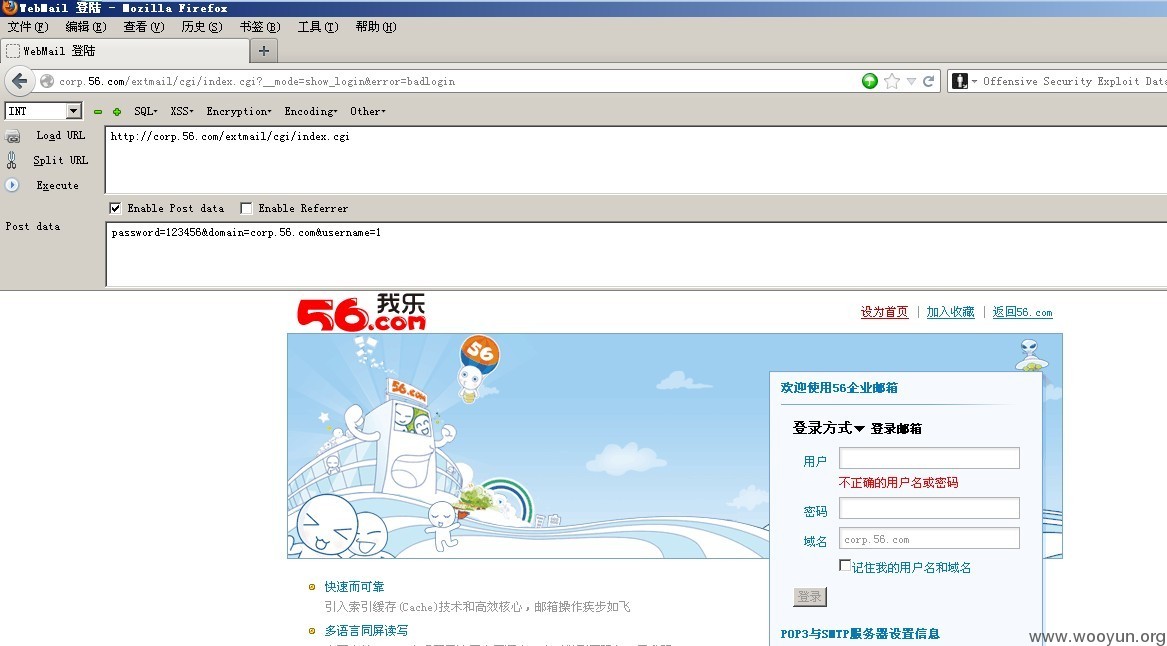Click the Firefox logo in title bar
The width and height of the screenshot is (1167, 646).
(9, 7)
